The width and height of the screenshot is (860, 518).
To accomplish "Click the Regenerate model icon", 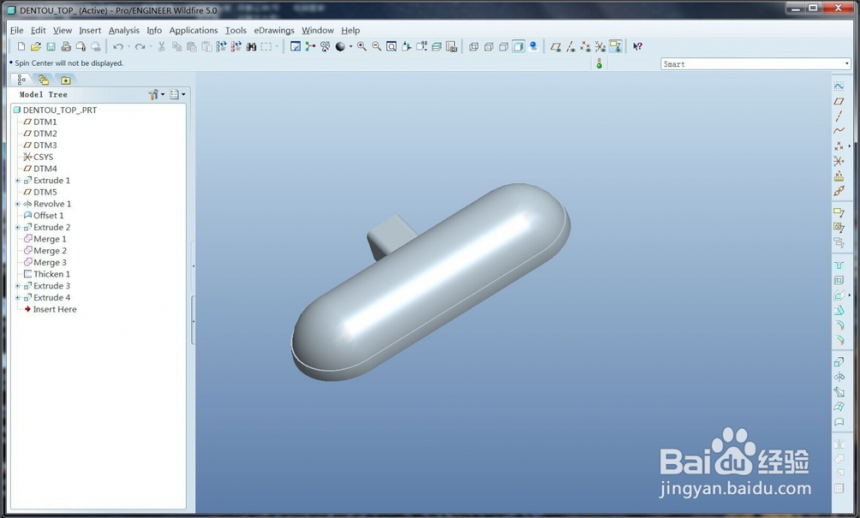I will point(221,47).
